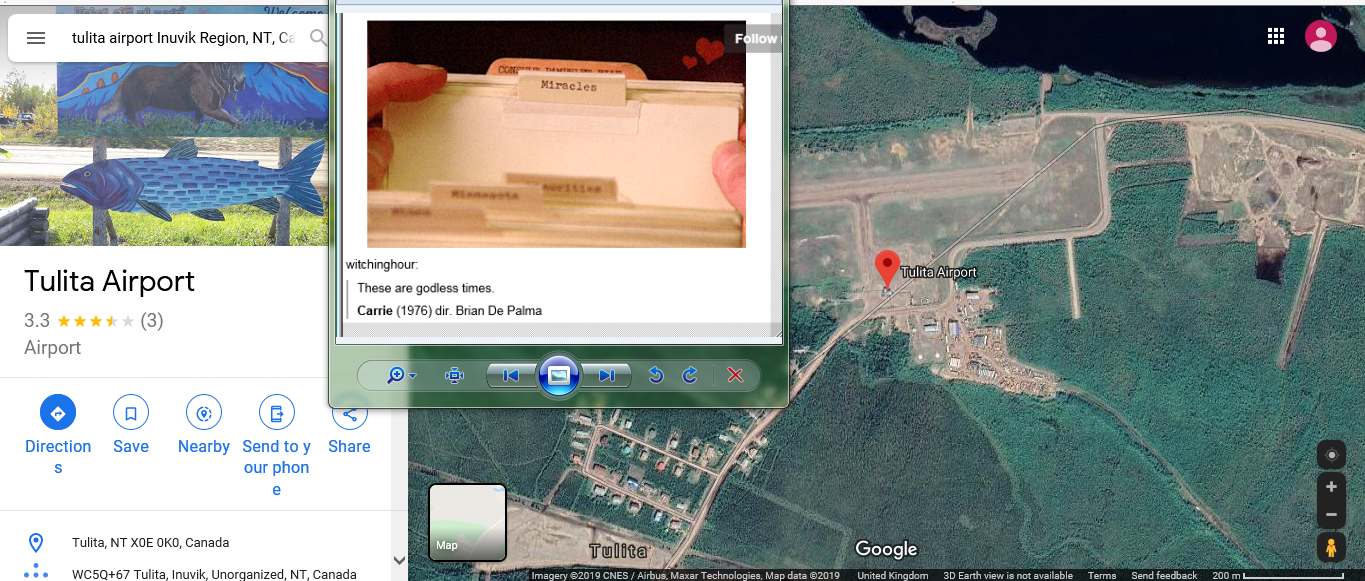
Task: Zoom in on the map
Action: coord(1331,488)
